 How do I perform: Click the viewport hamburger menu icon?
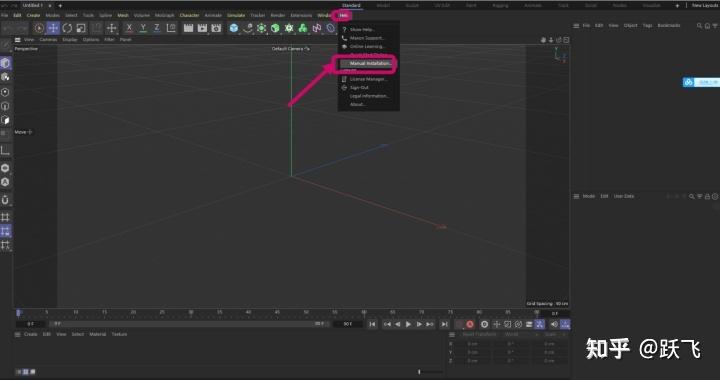point(17,39)
